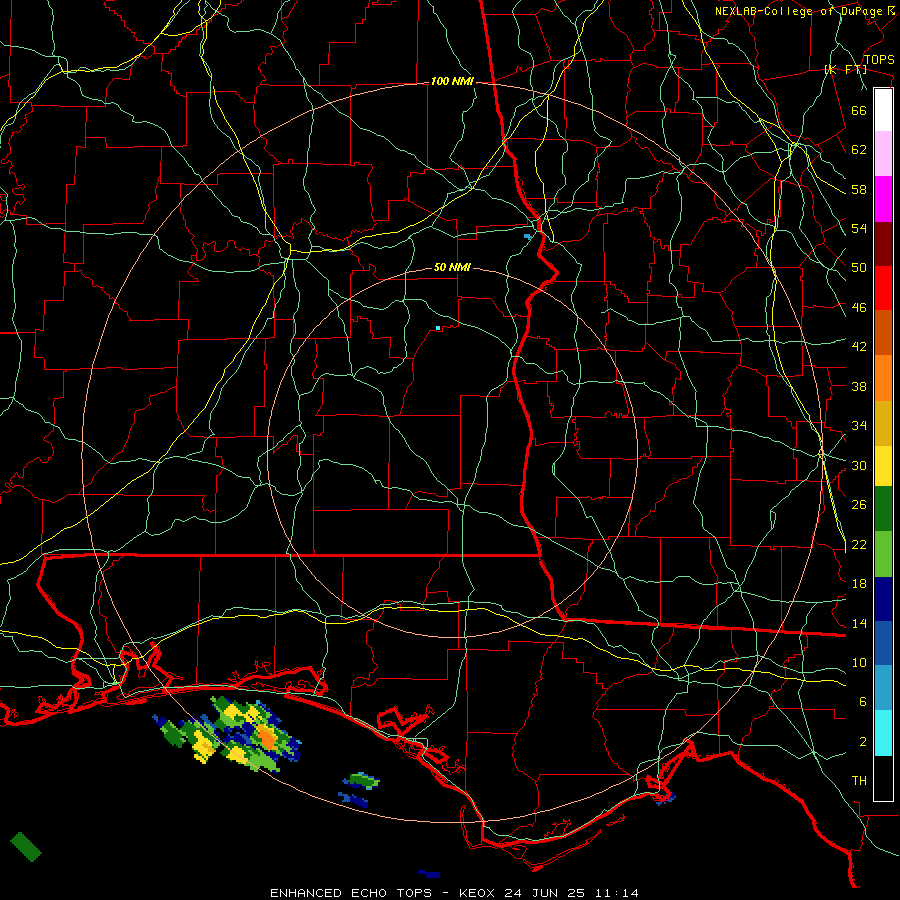
Task: Click the medium blue legend band
Action: pyautogui.click(x=883, y=643)
